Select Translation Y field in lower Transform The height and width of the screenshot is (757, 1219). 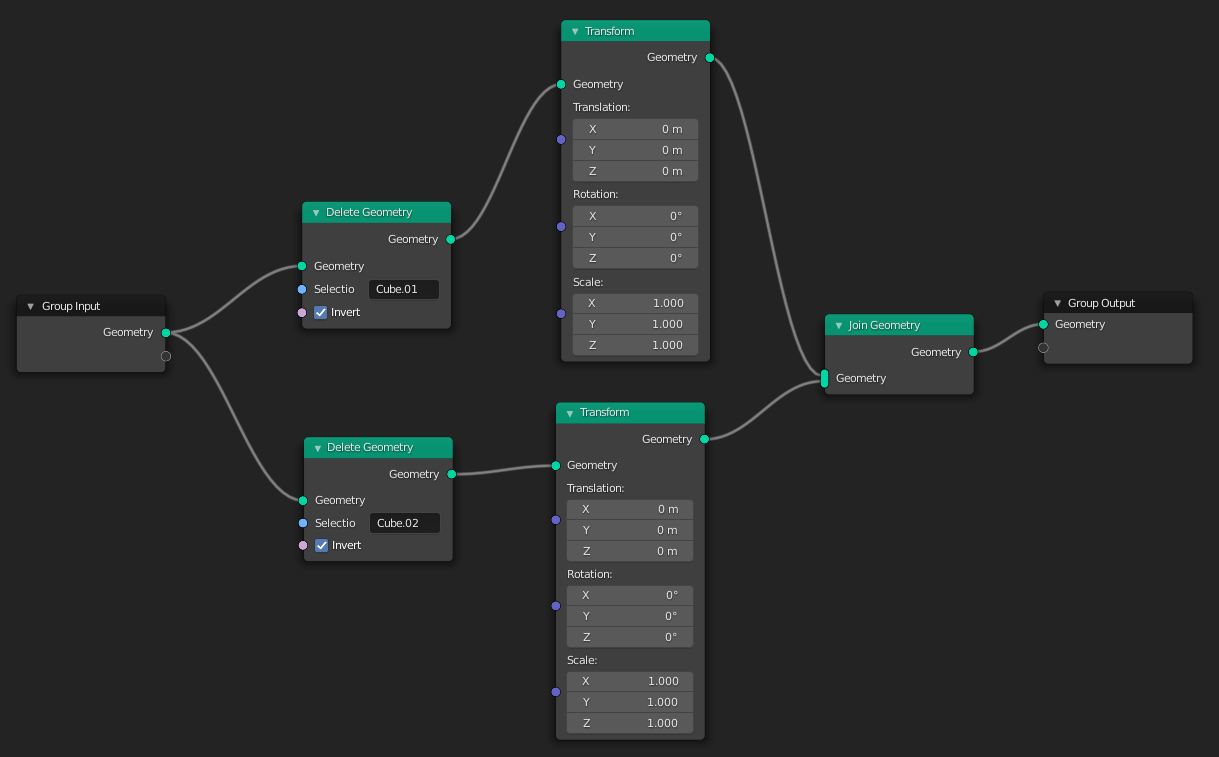(x=630, y=530)
